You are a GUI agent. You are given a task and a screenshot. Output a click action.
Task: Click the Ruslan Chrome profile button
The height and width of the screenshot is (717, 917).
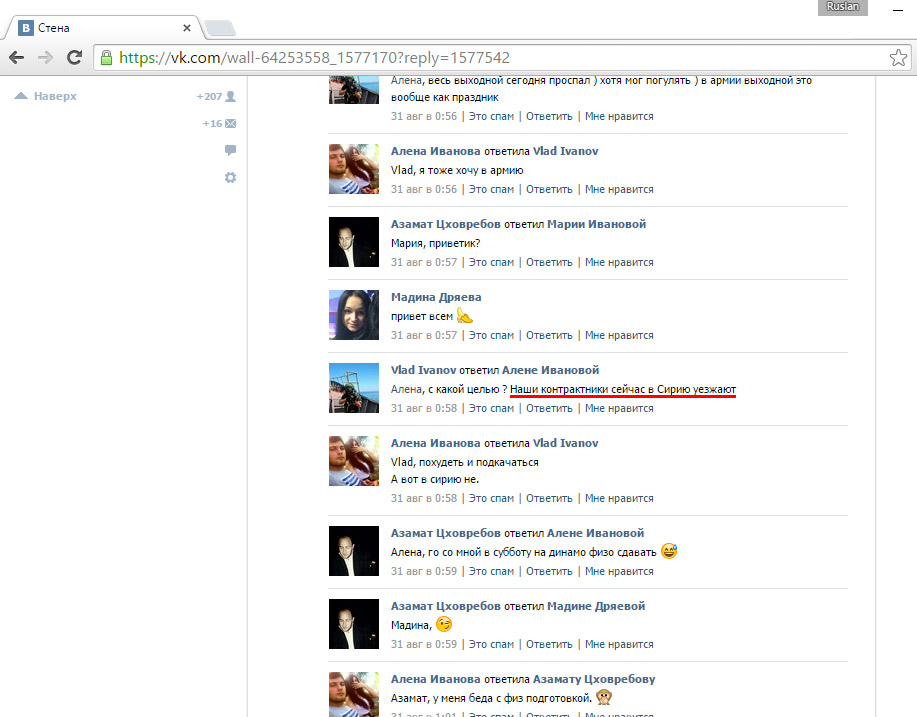(841, 7)
